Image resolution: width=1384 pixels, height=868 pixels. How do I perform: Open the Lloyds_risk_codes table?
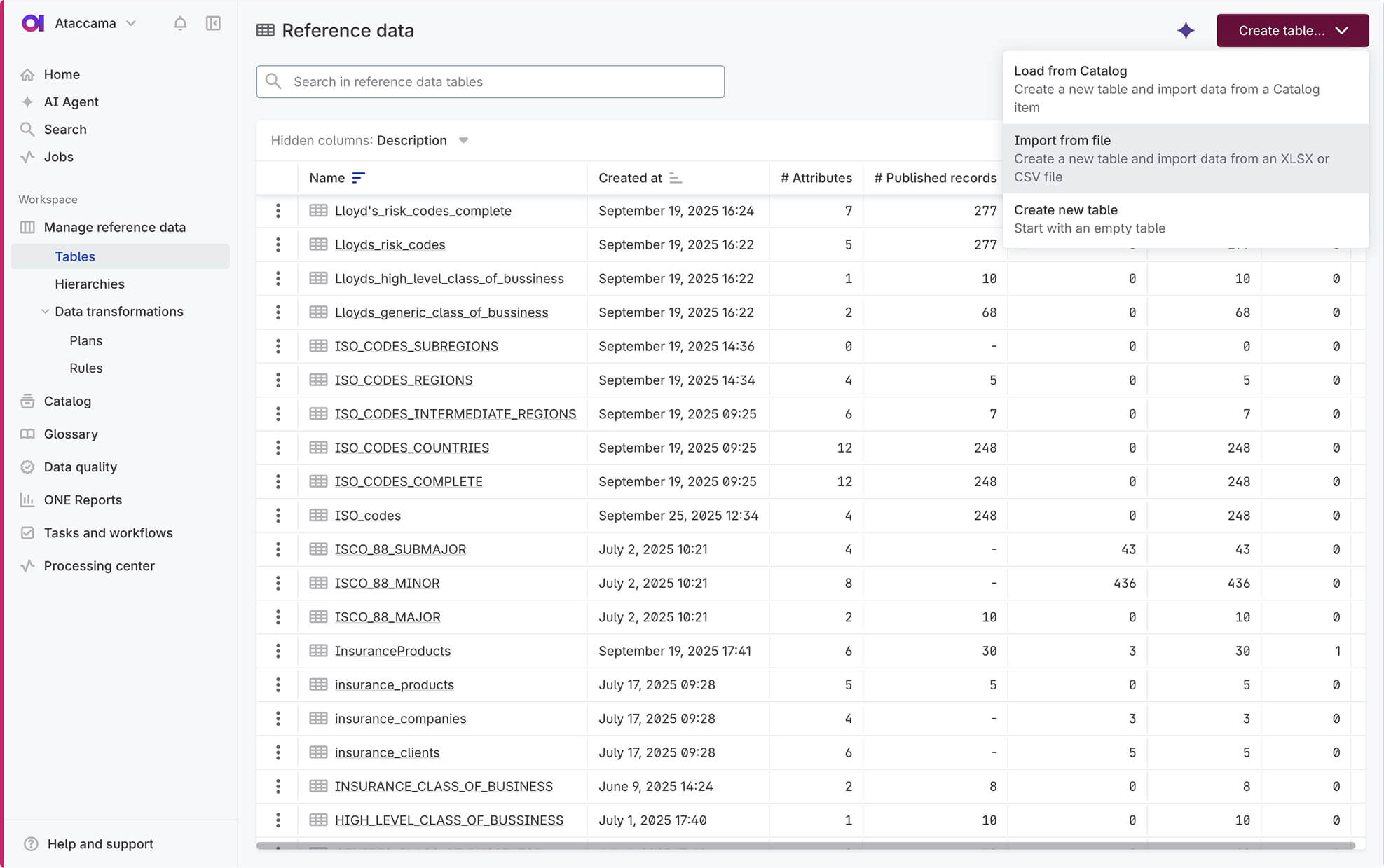390,244
